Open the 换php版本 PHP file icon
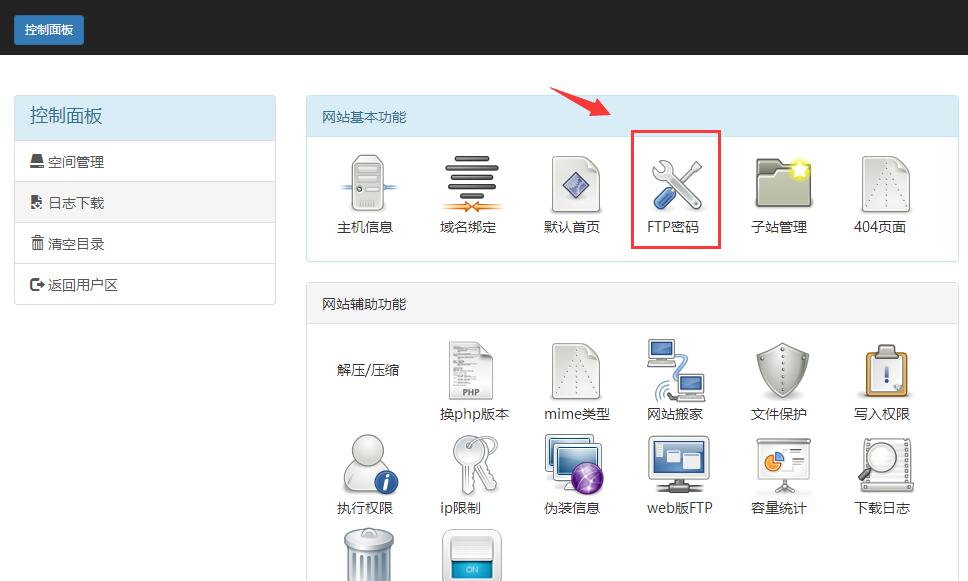968x581 pixels. [470, 370]
